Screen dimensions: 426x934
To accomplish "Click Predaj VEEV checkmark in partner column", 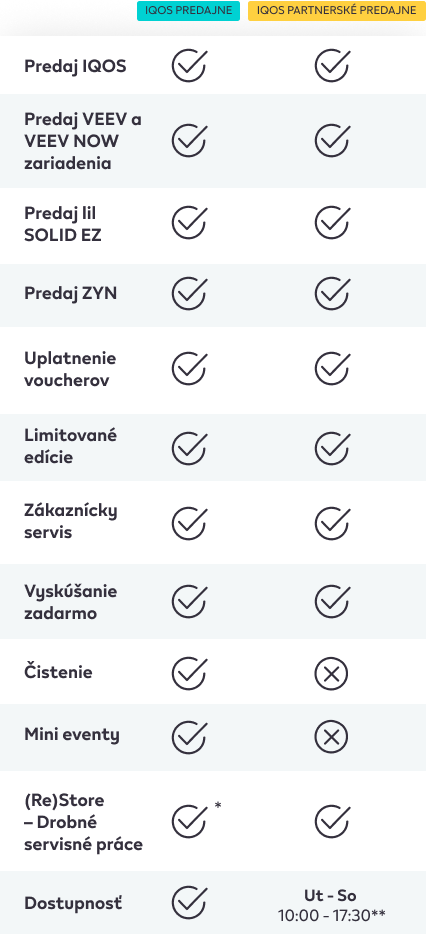I will pos(332,141).
